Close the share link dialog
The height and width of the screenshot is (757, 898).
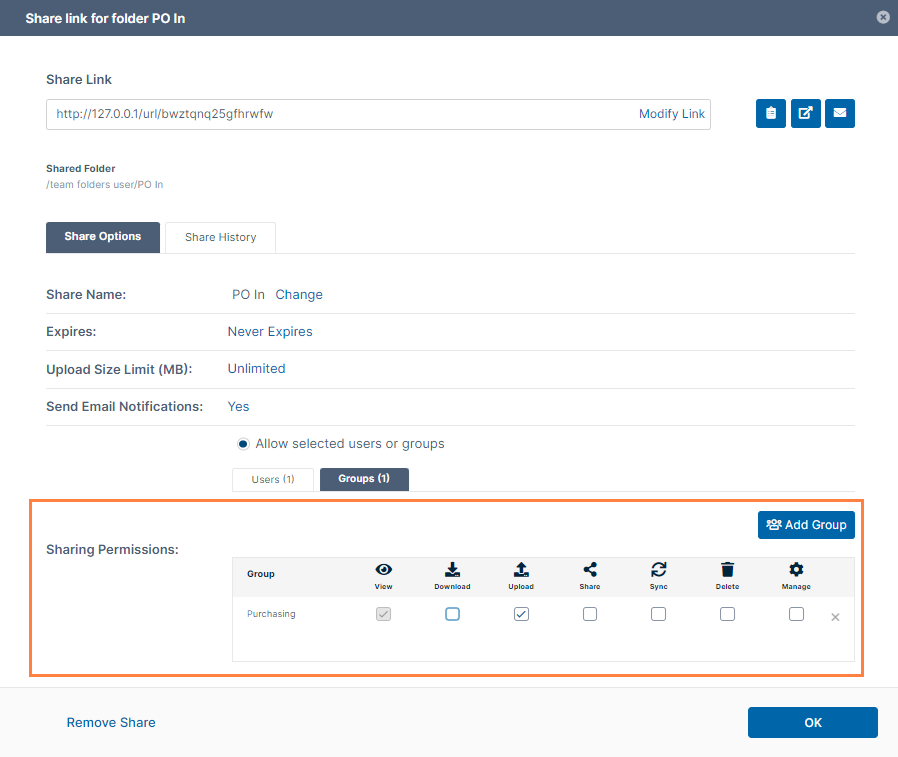(x=882, y=17)
